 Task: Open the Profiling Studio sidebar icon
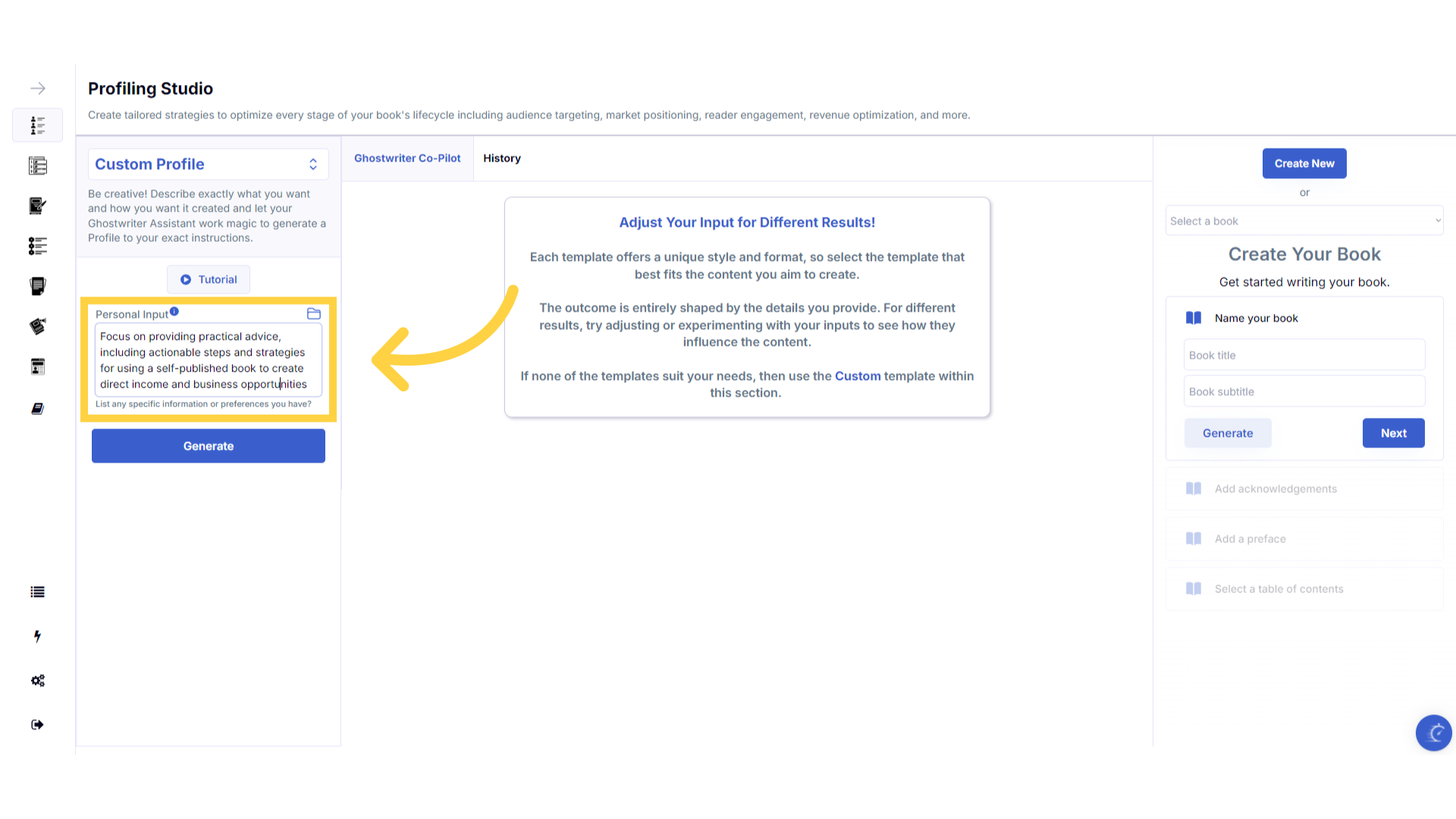38,125
